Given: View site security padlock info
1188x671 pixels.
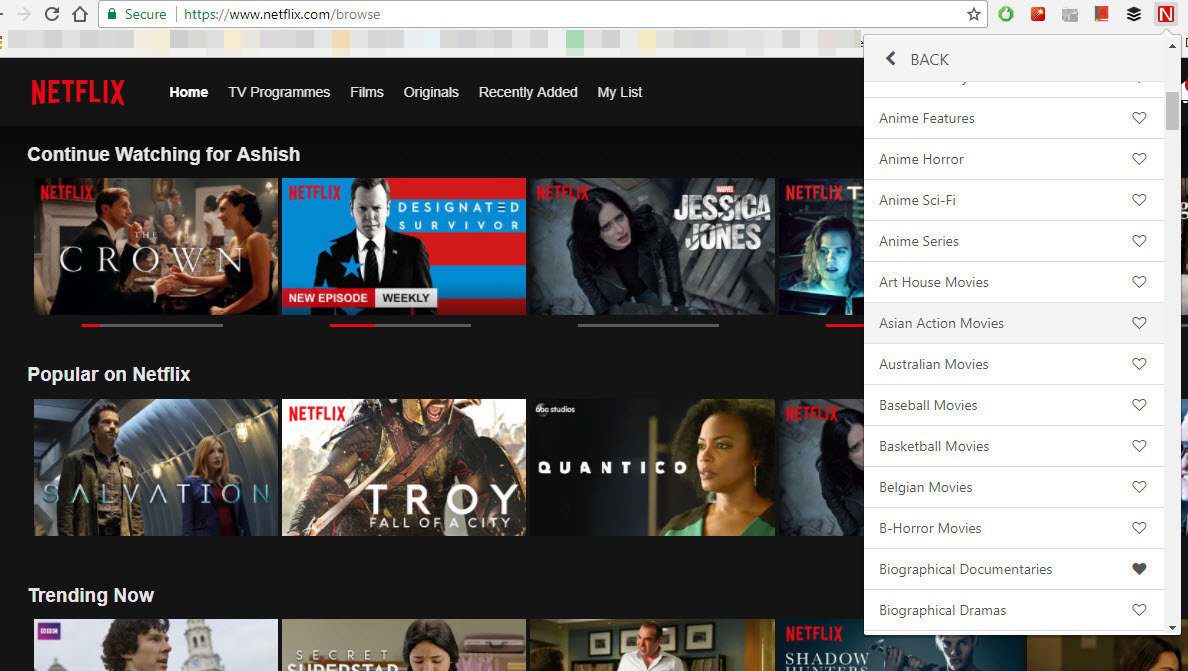Looking at the screenshot, I should click(x=112, y=14).
